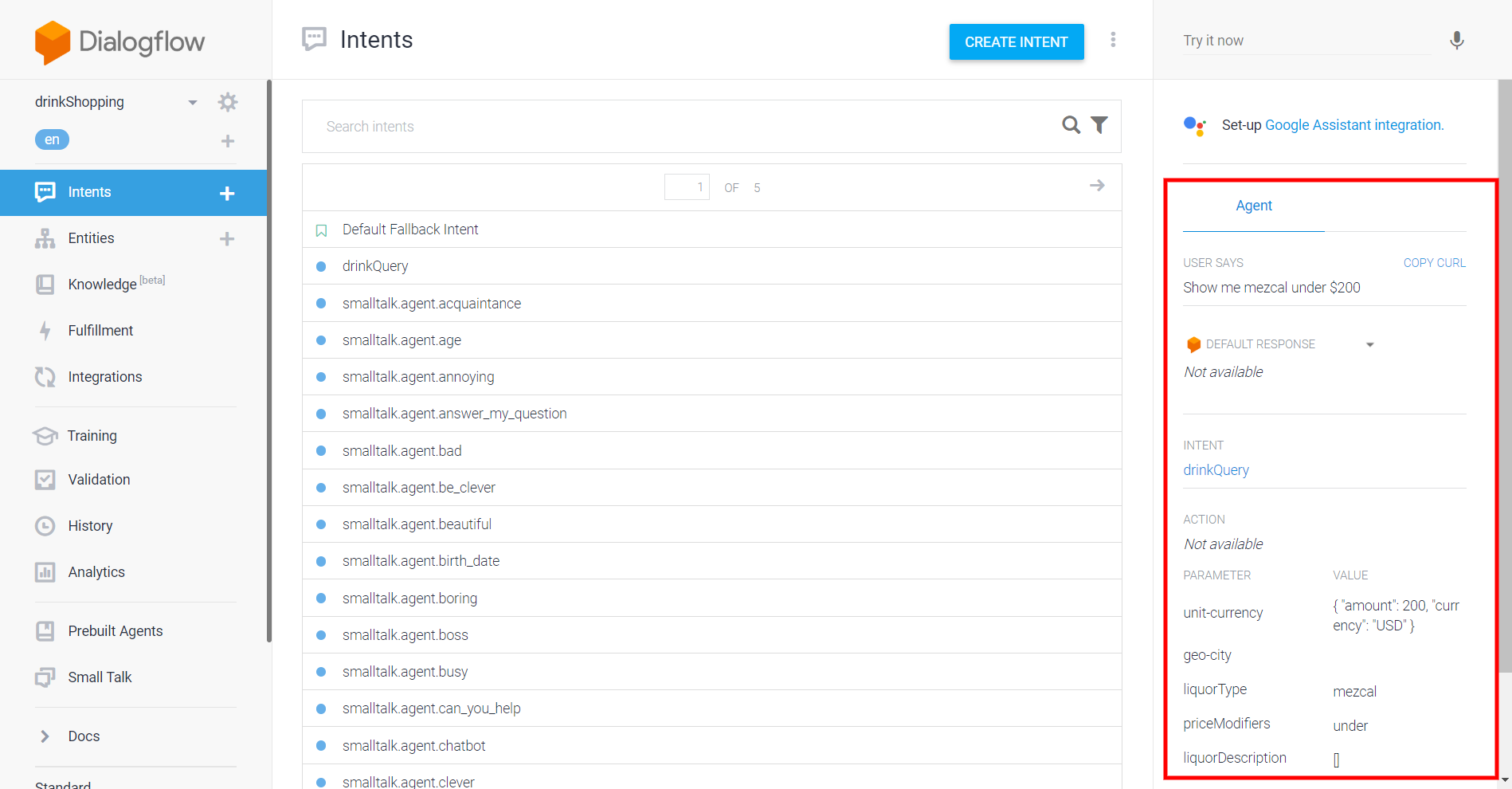Image resolution: width=1512 pixels, height=789 pixels.
Task: Open smalltalk.agent.birth_date intent
Action: [712, 561]
